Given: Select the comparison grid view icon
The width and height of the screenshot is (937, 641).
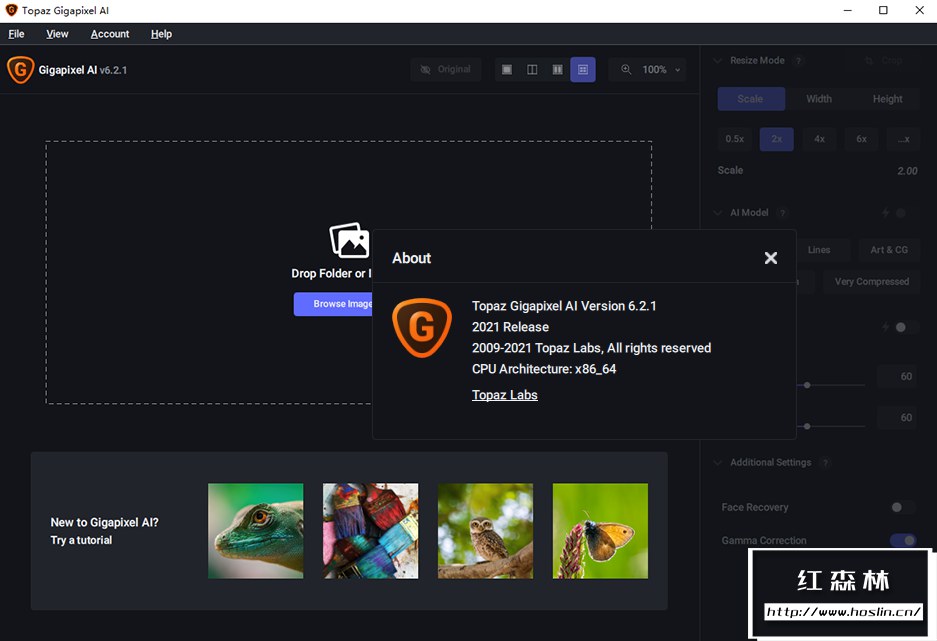Looking at the screenshot, I should 583,70.
